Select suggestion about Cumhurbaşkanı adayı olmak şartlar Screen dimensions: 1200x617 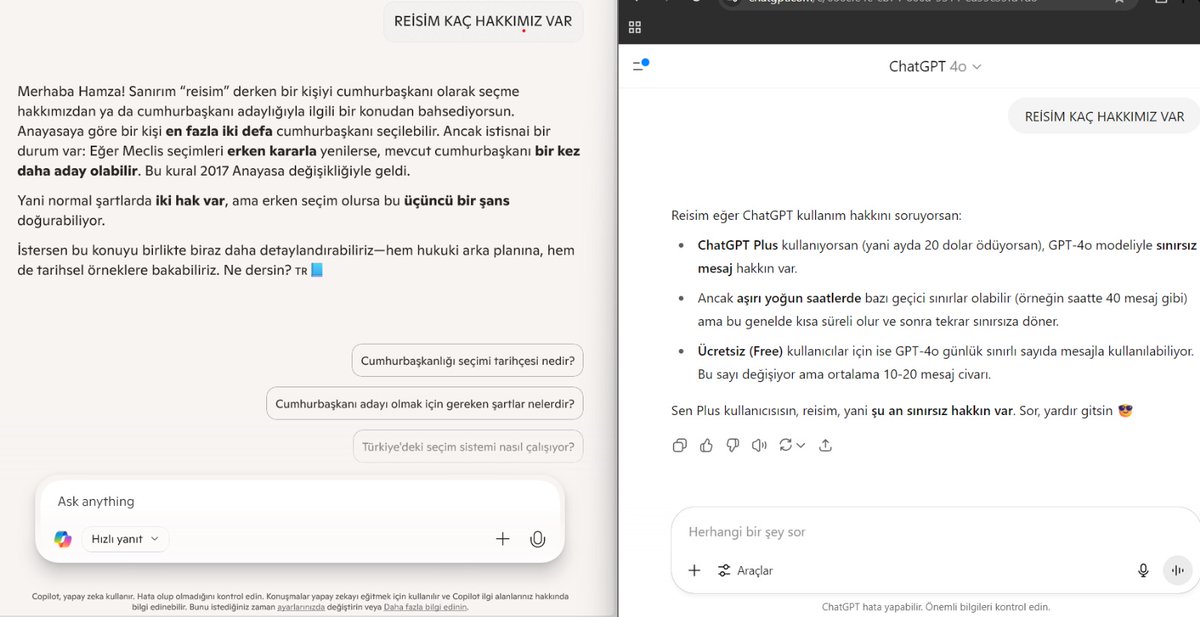click(x=425, y=403)
